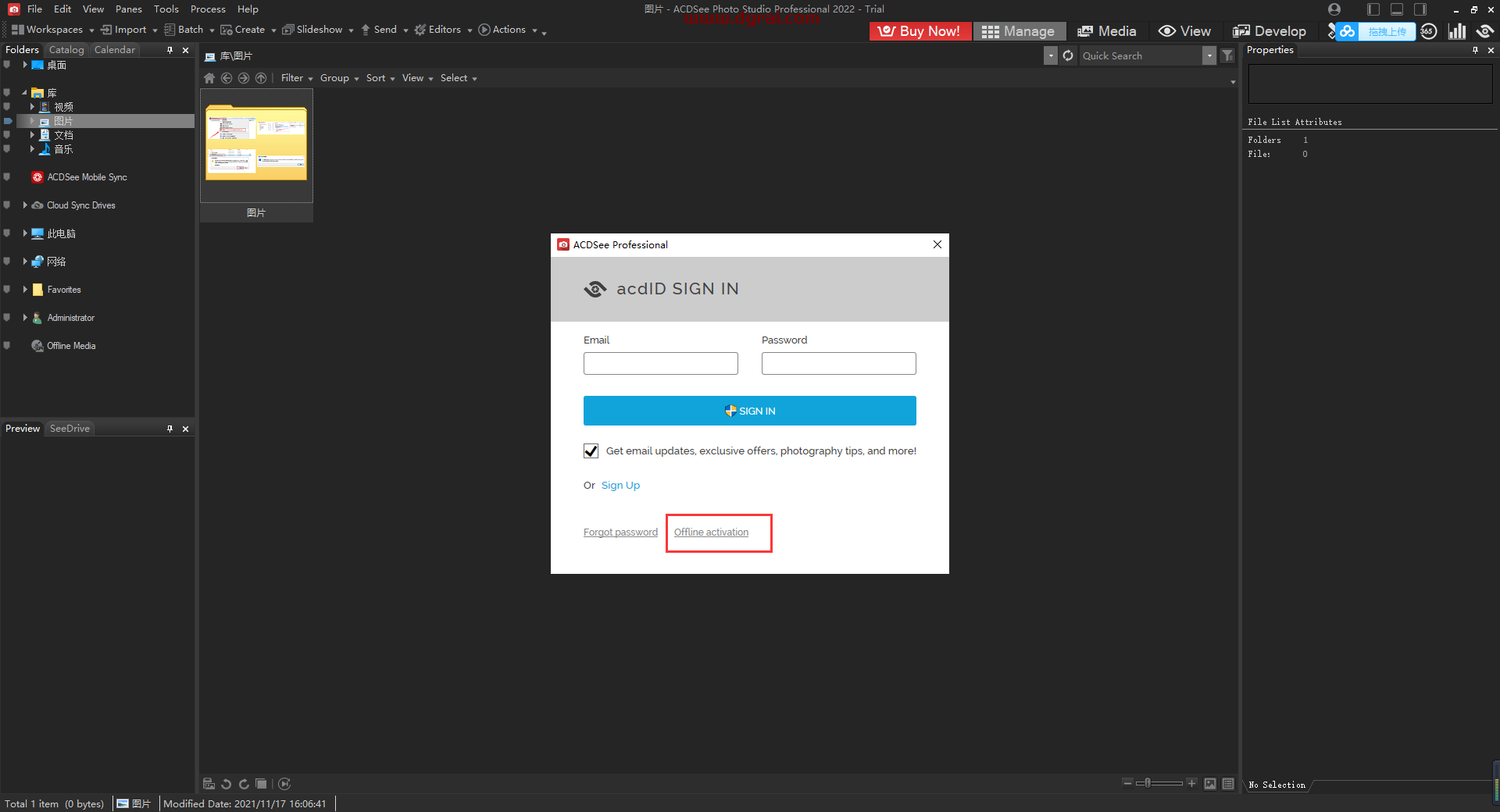Expand Cloud Sync Drives tree node

tap(25, 205)
